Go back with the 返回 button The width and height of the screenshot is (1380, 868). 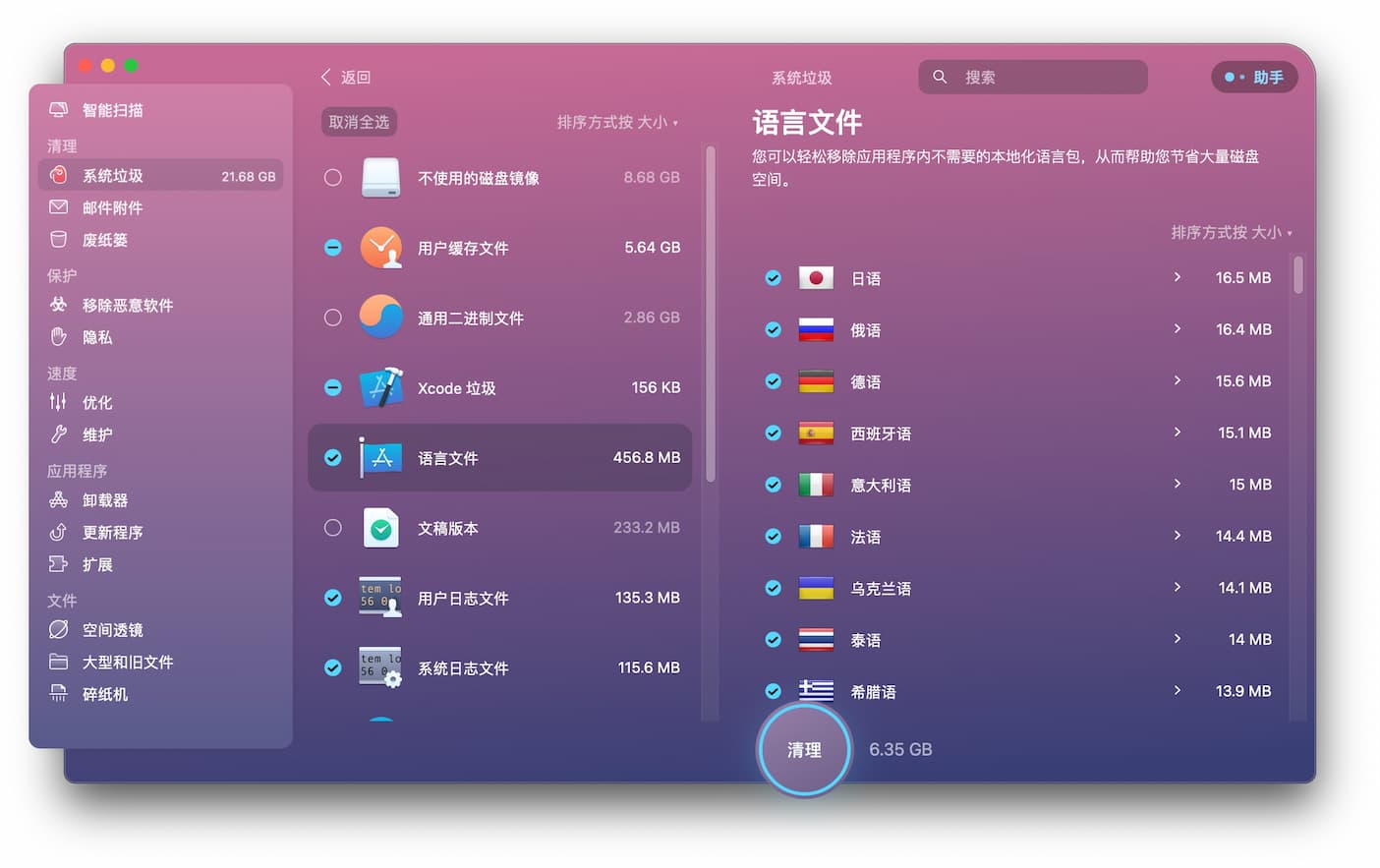[346, 77]
